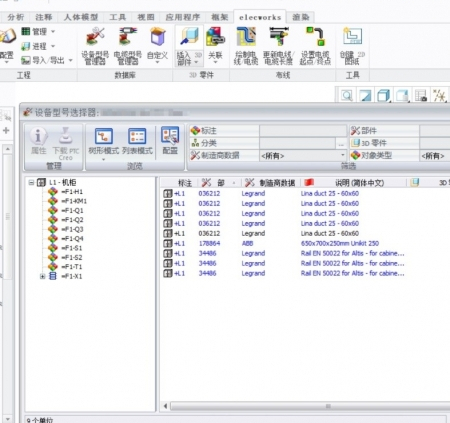450x423 pixels.
Task: Open the 属性 info icon in selector
Action: [x=38, y=136]
